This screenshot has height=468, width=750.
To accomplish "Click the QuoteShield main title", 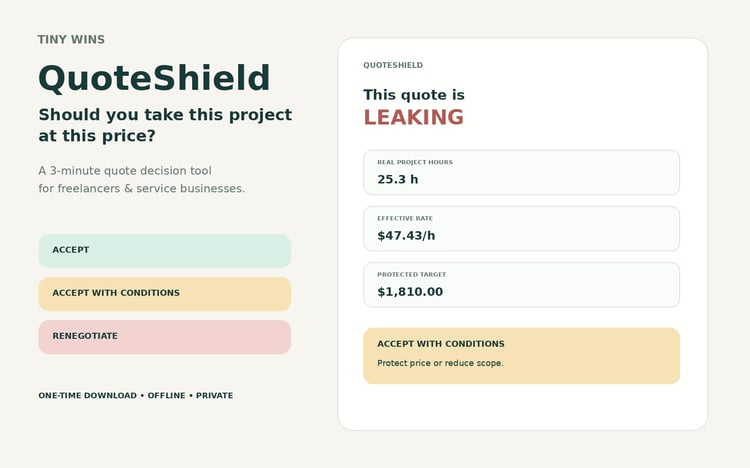I will click(154, 78).
